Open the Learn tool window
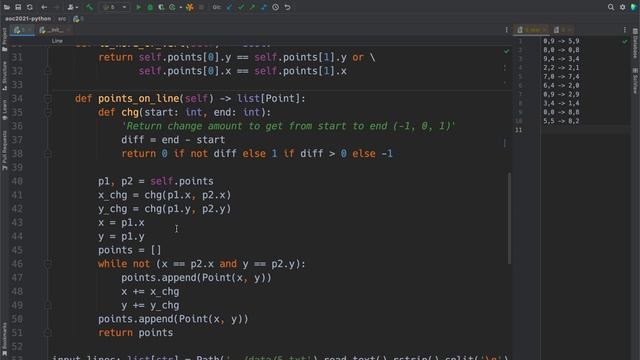 pyautogui.click(x=4, y=110)
